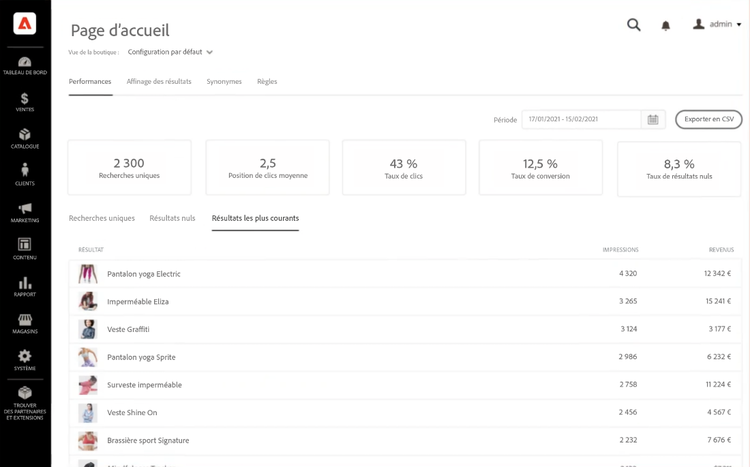Open the Catalogue section icon
The image size is (750, 467).
point(25,135)
